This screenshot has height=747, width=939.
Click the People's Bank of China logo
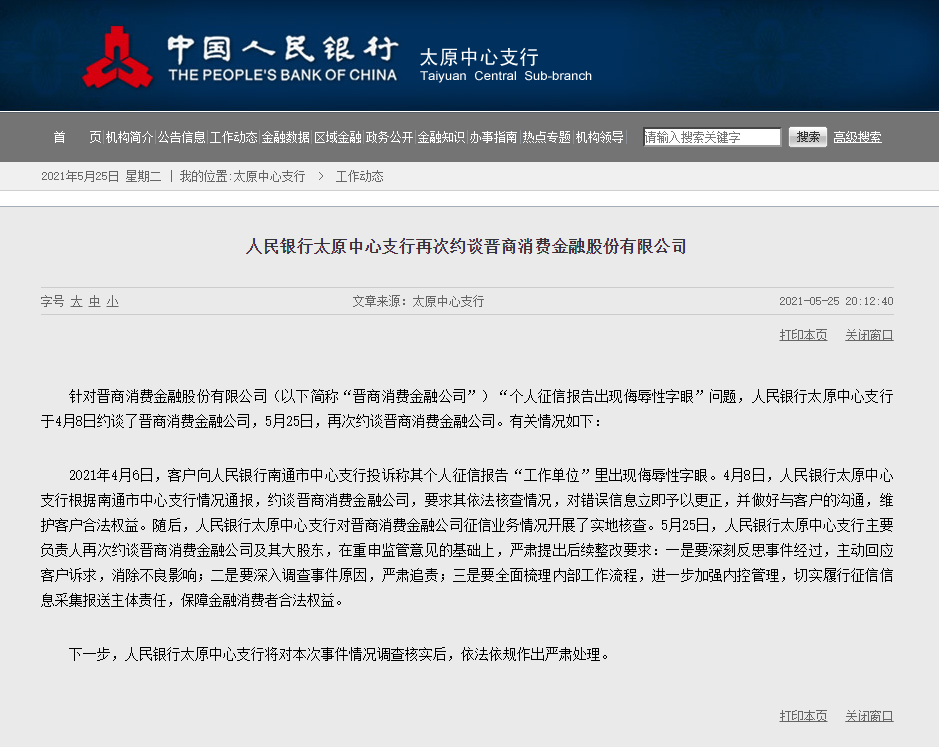[x=118, y=57]
